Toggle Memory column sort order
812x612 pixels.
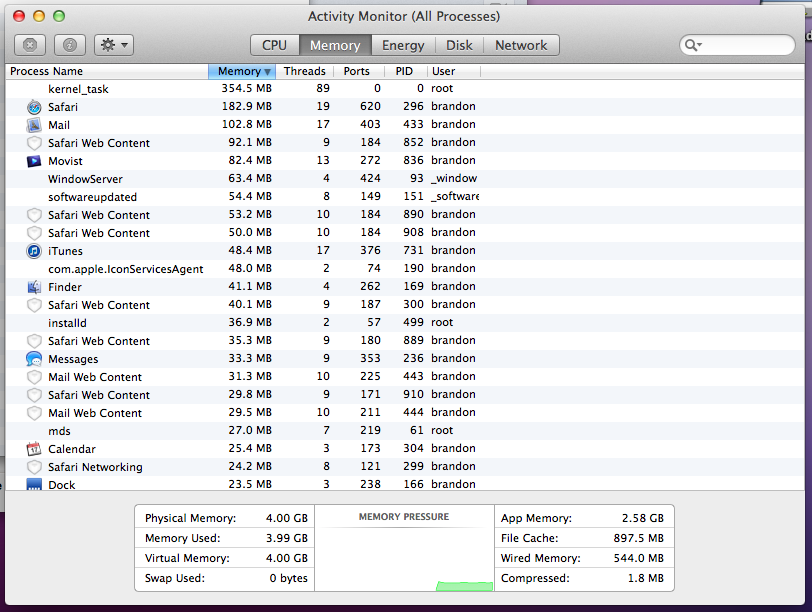coord(242,71)
